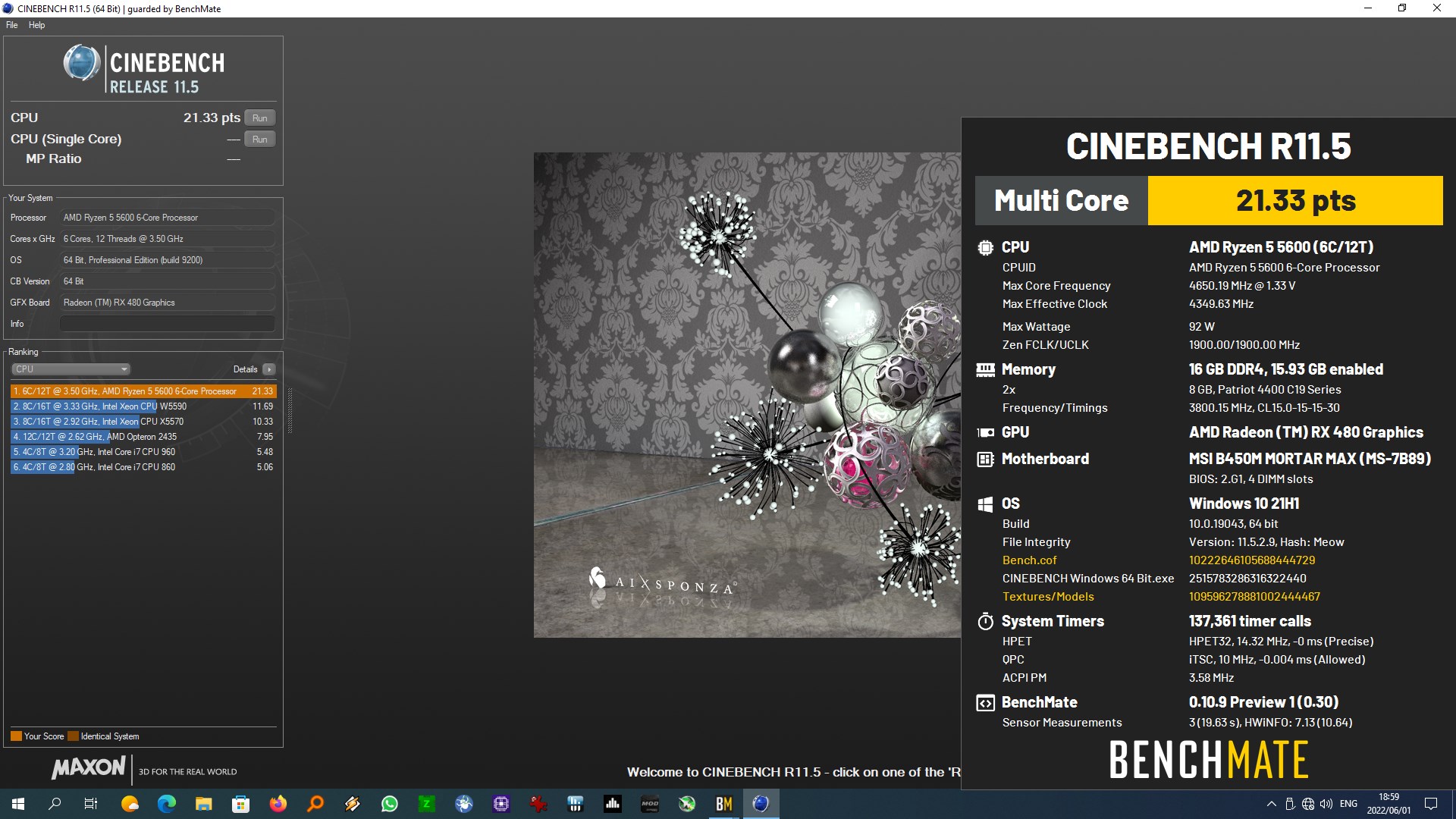This screenshot has width=1456, height=819.
Task: Open the purple CPU chip taskbar app
Action: pyautogui.click(x=501, y=804)
